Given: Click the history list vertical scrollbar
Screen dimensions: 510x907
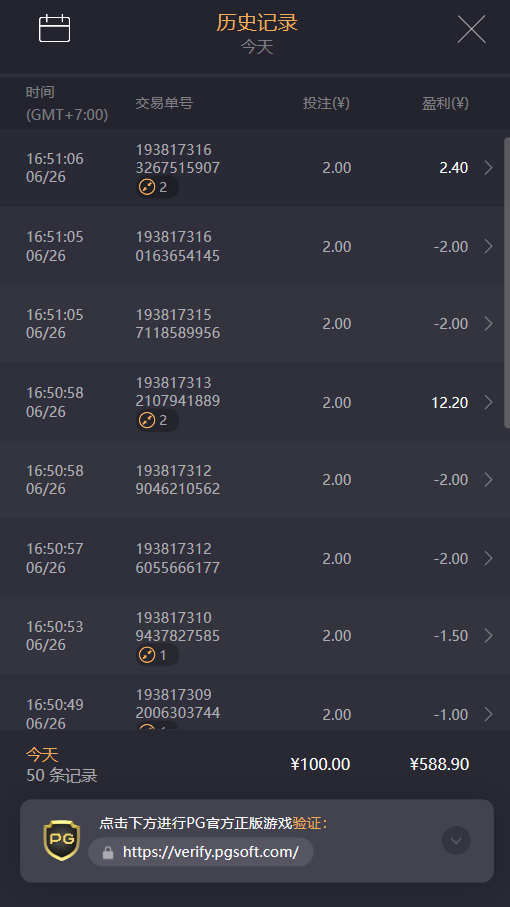Looking at the screenshot, I should 507,282.
